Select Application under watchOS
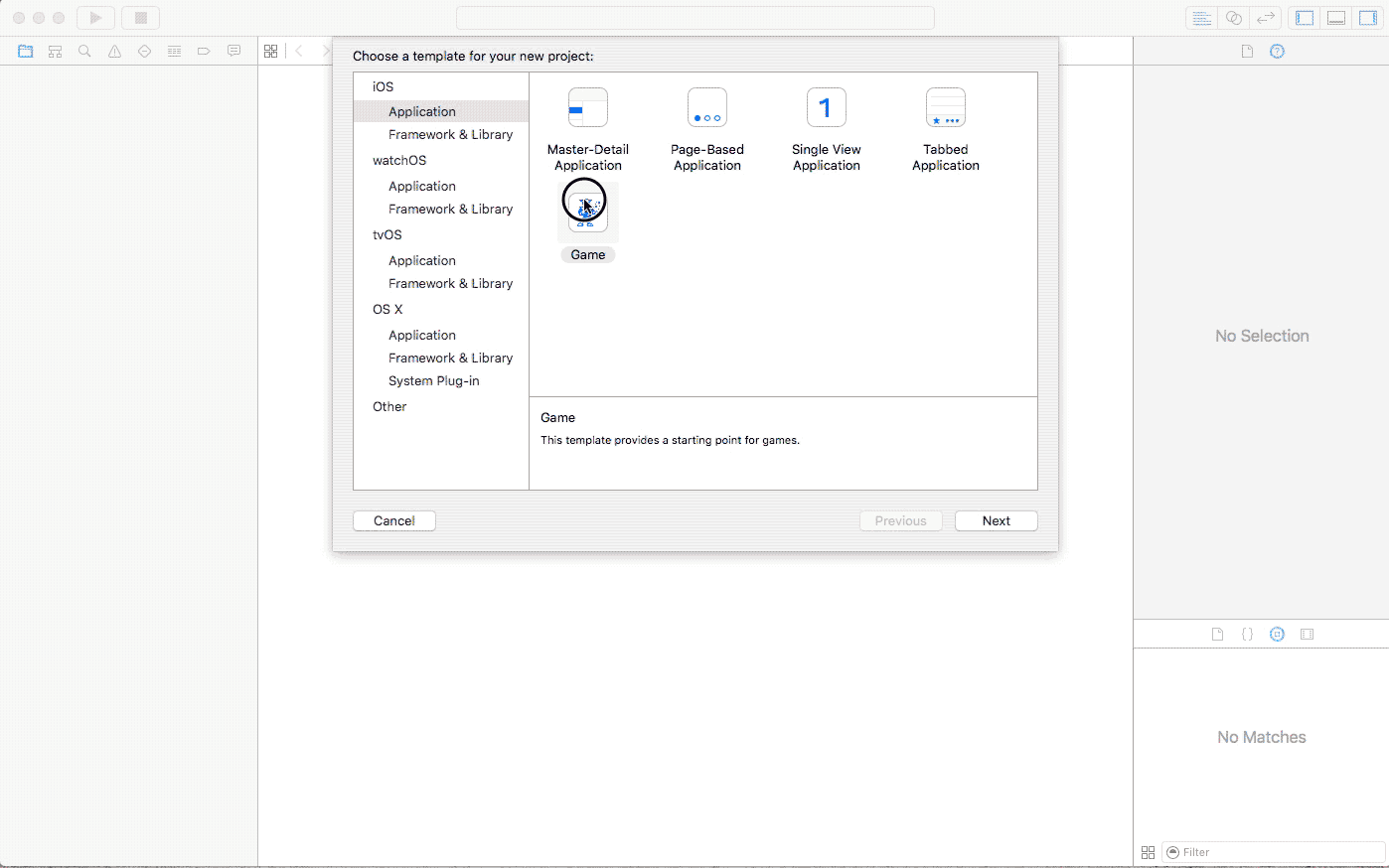1389x868 pixels. (x=422, y=186)
